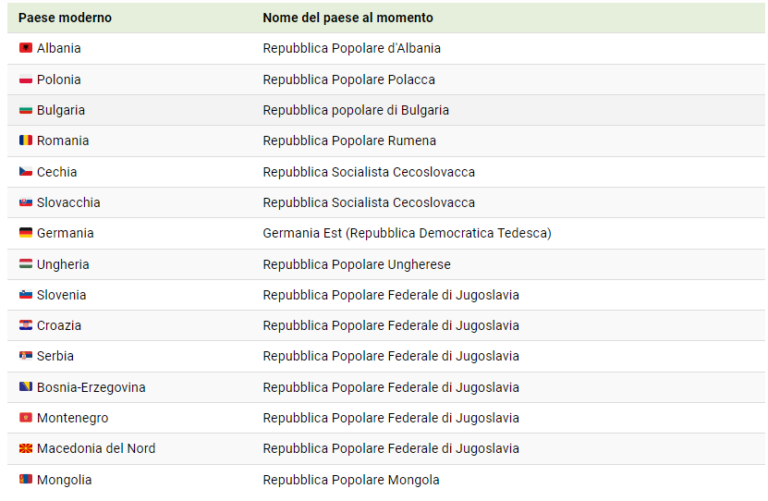Select the 'Paese moderno' column header

click(65, 18)
